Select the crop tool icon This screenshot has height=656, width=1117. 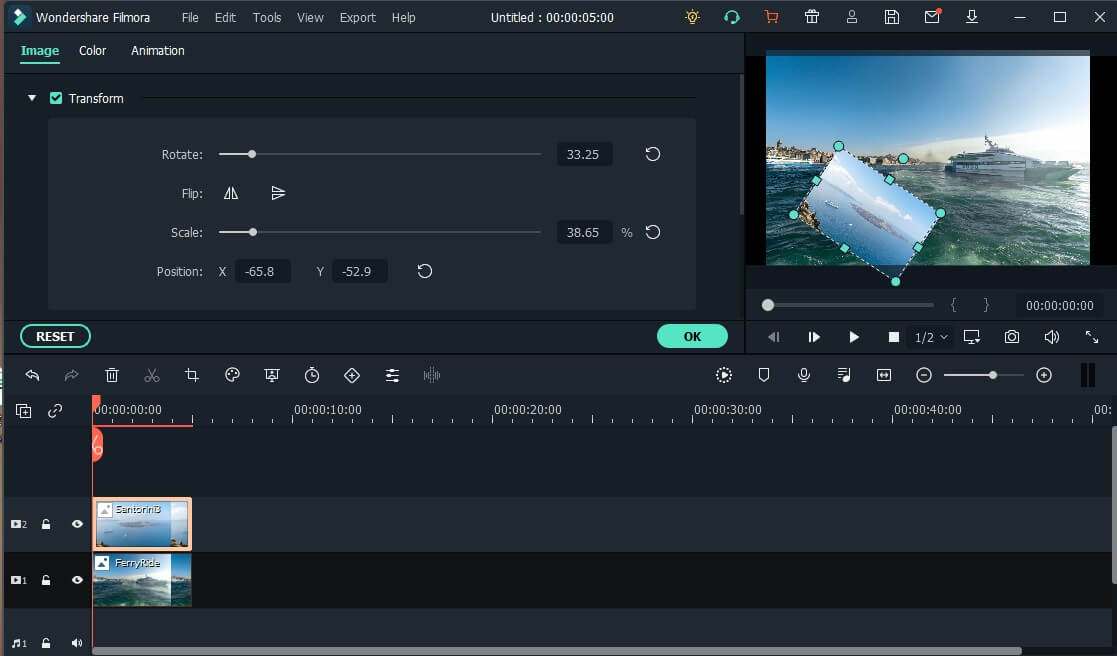(x=192, y=375)
